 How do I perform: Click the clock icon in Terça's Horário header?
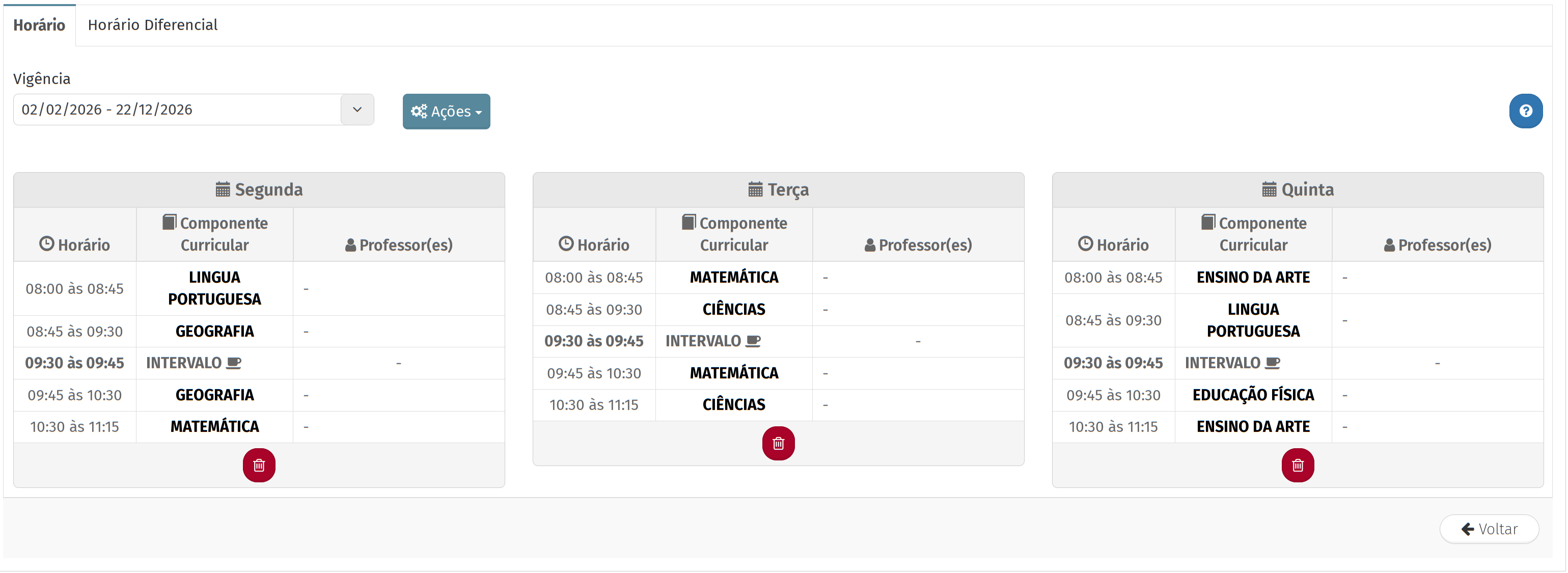point(565,244)
